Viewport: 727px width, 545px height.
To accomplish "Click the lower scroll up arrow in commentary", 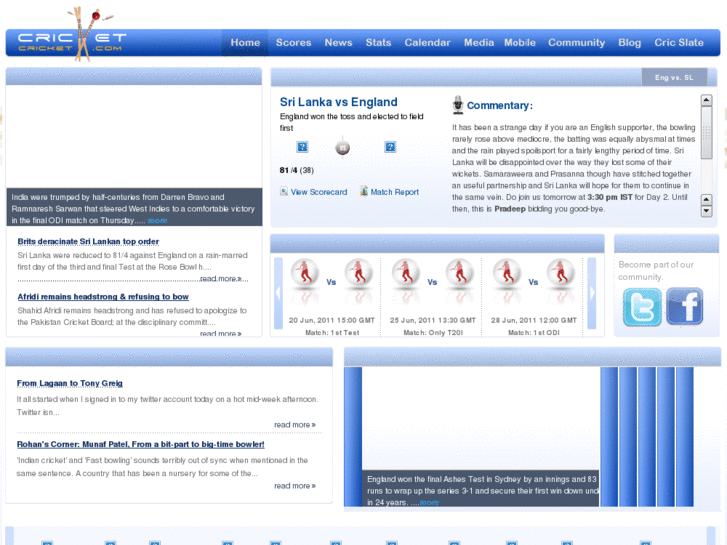I will [x=706, y=200].
